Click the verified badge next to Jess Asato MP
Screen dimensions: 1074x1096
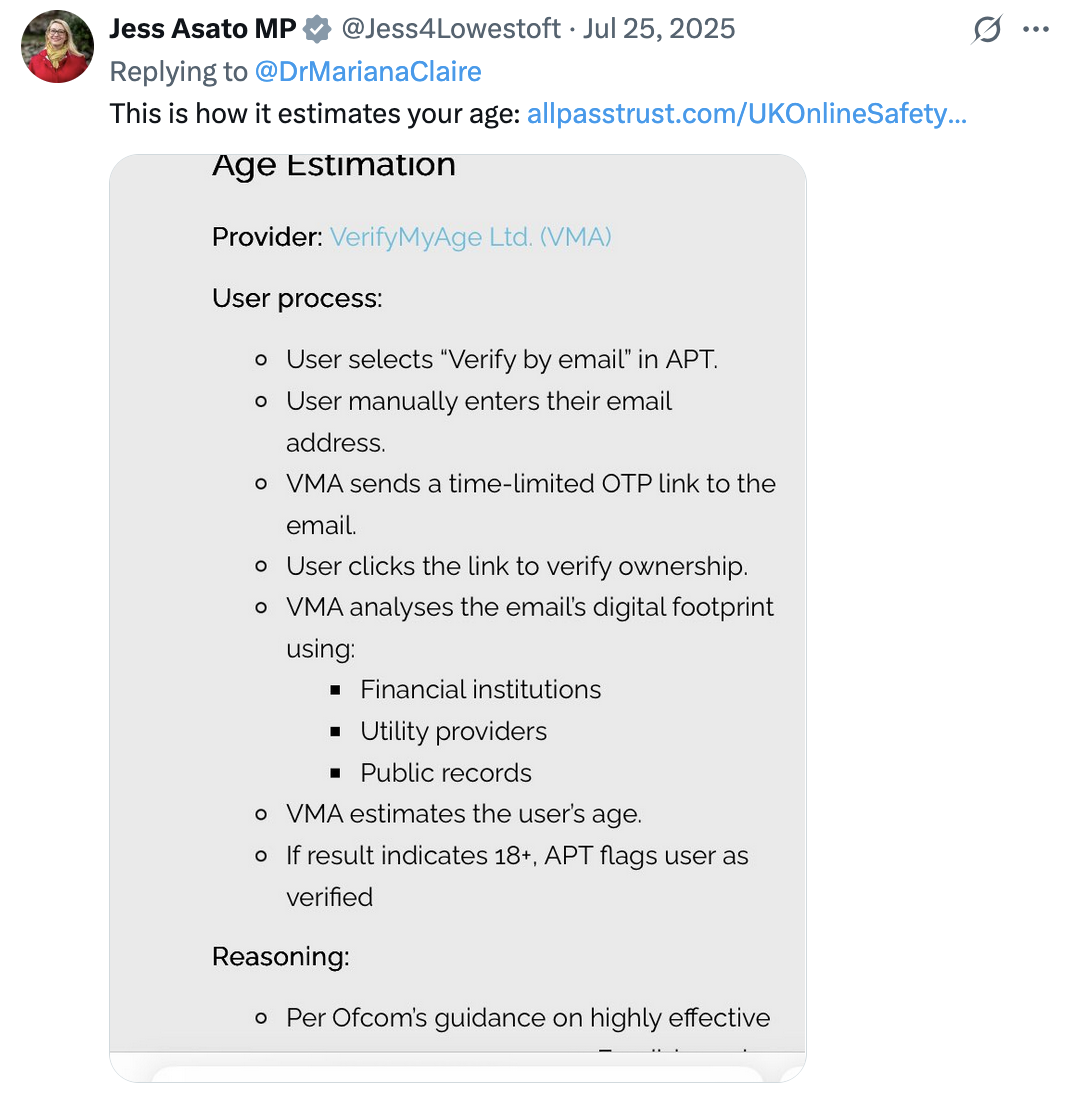coord(317,30)
